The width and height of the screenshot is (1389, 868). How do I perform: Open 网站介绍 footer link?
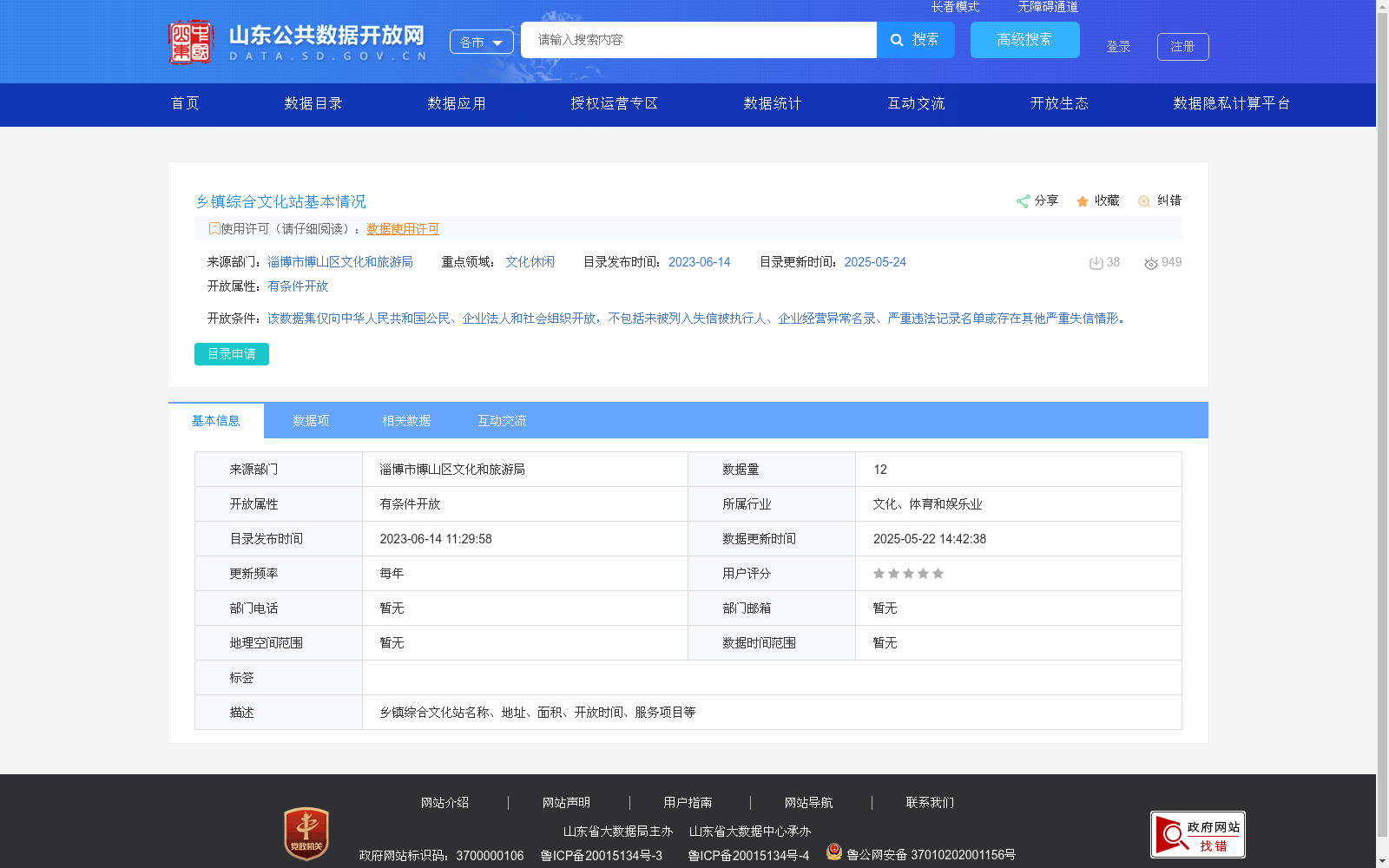444,803
